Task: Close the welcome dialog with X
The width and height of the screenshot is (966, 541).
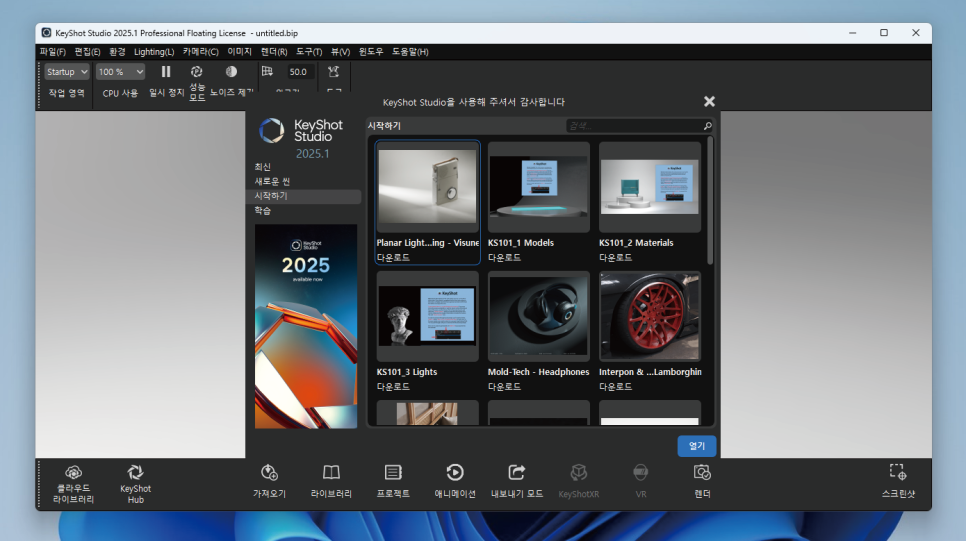Action: click(709, 102)
